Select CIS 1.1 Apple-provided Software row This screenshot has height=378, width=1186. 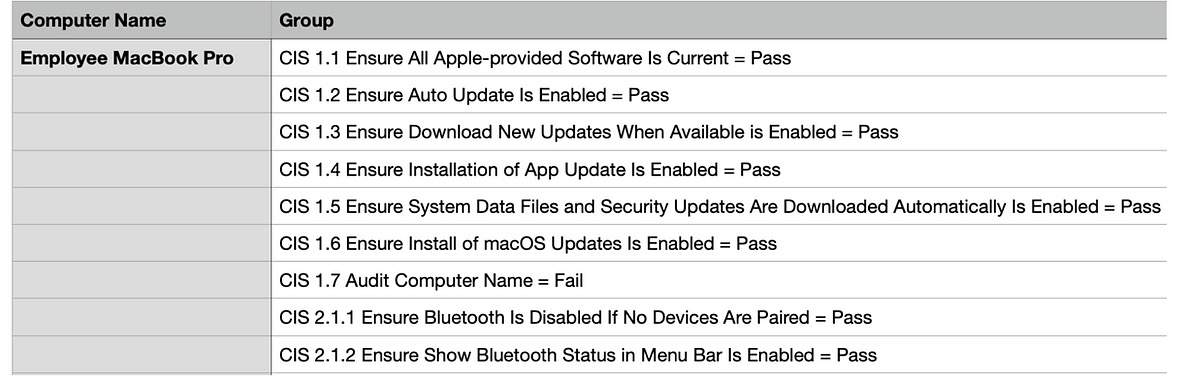click(x=719, y=57)
